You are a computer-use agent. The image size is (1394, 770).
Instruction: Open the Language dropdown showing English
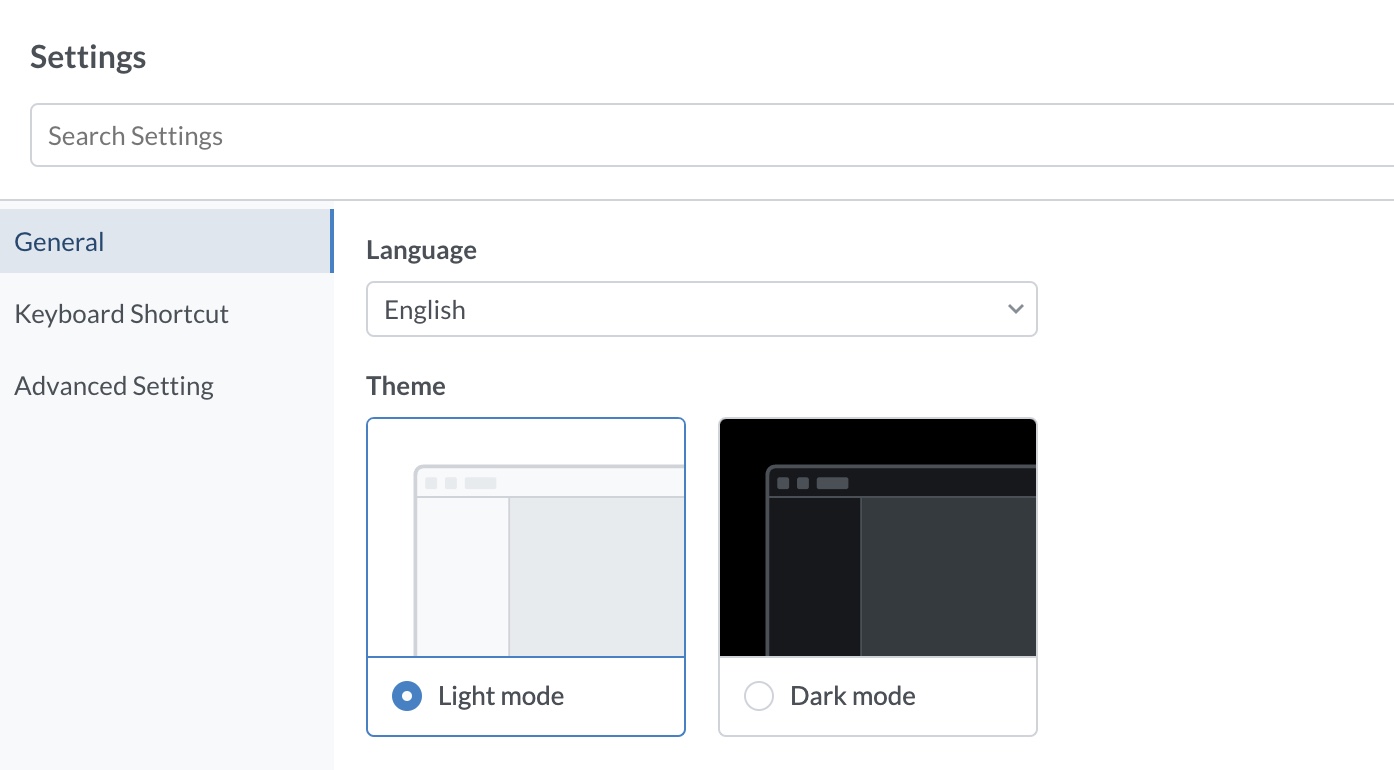pos(702,309)
